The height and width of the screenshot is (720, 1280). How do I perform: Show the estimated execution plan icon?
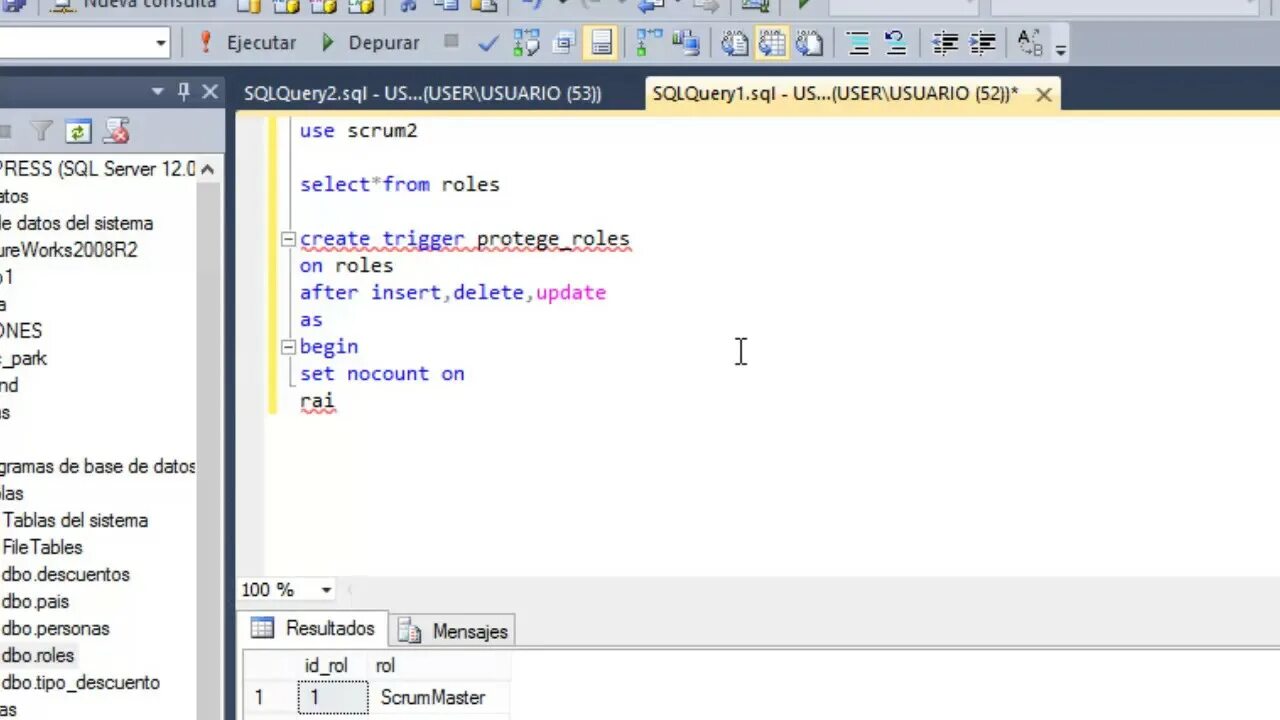[526, 43]
